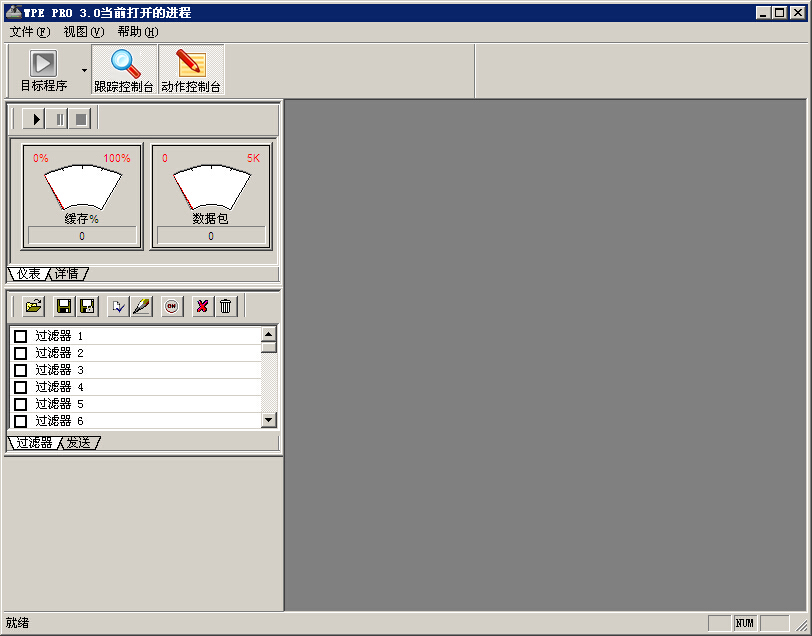Enable checkbox for 过滤器 1
812x636 pixels.
[21, 336]
